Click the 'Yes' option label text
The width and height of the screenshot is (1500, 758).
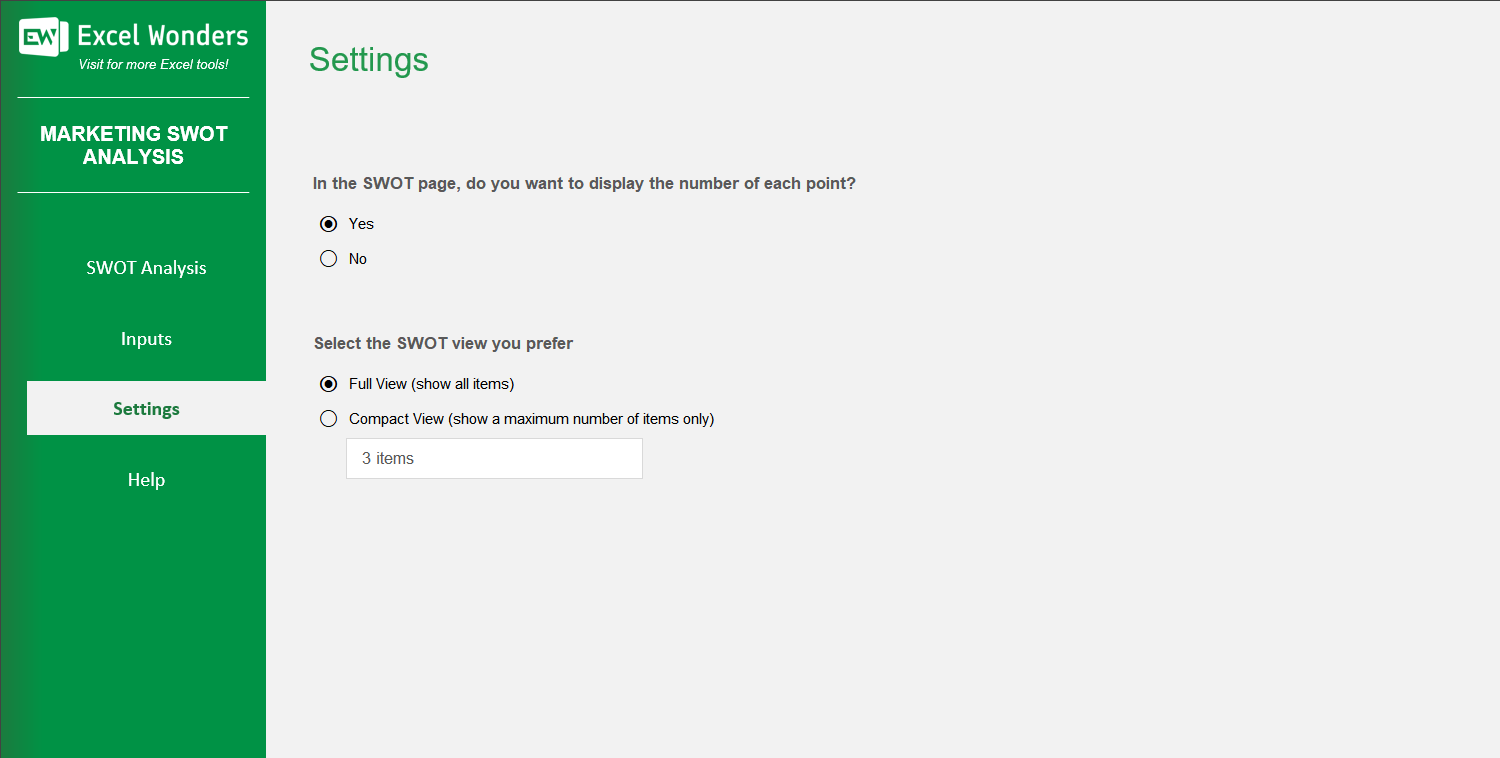click(361, 224)
